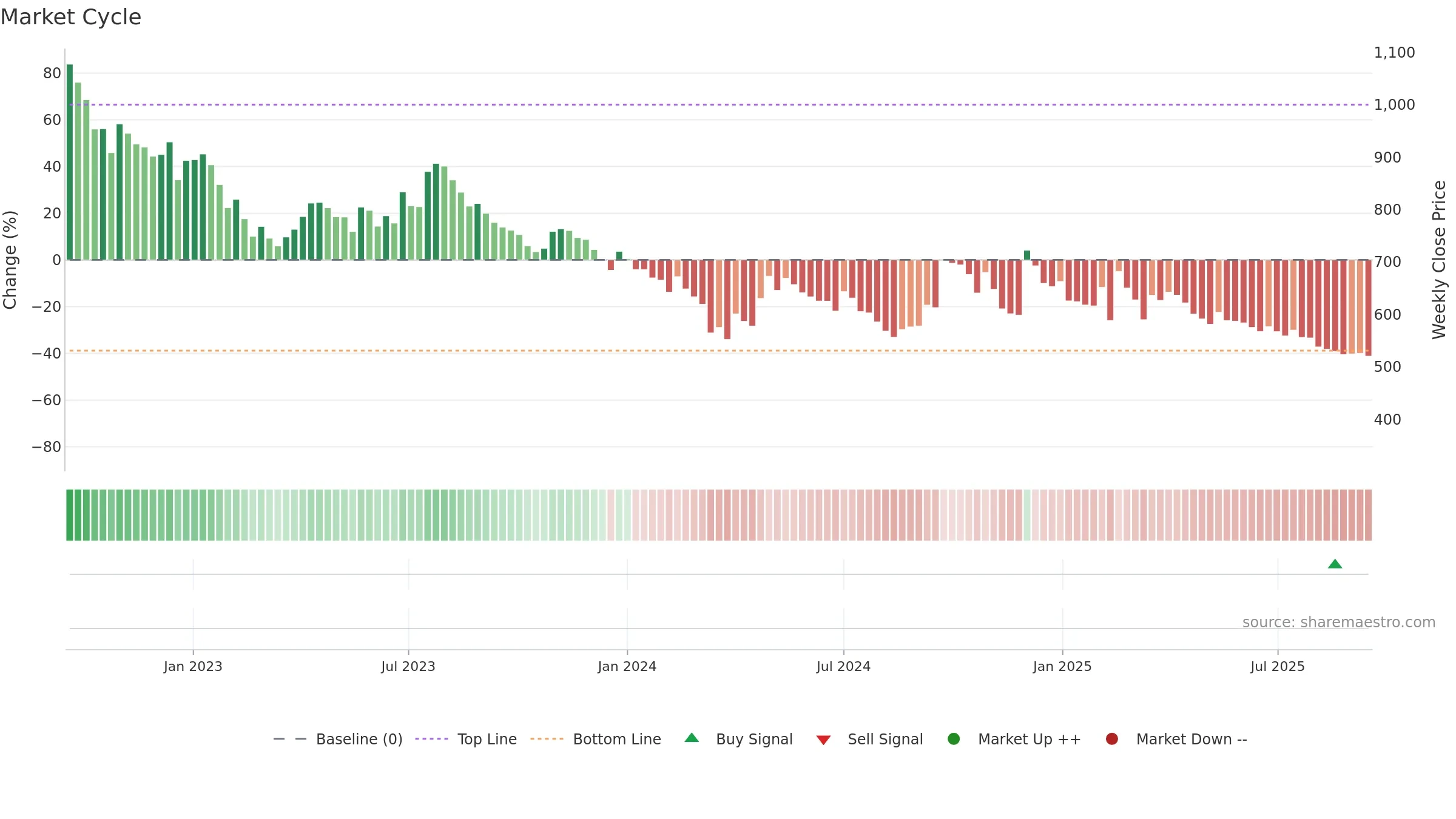Click the Buy Signal legend triangle icon
1456x819 pixels.
pyautogui.click(x=692, y=738)
